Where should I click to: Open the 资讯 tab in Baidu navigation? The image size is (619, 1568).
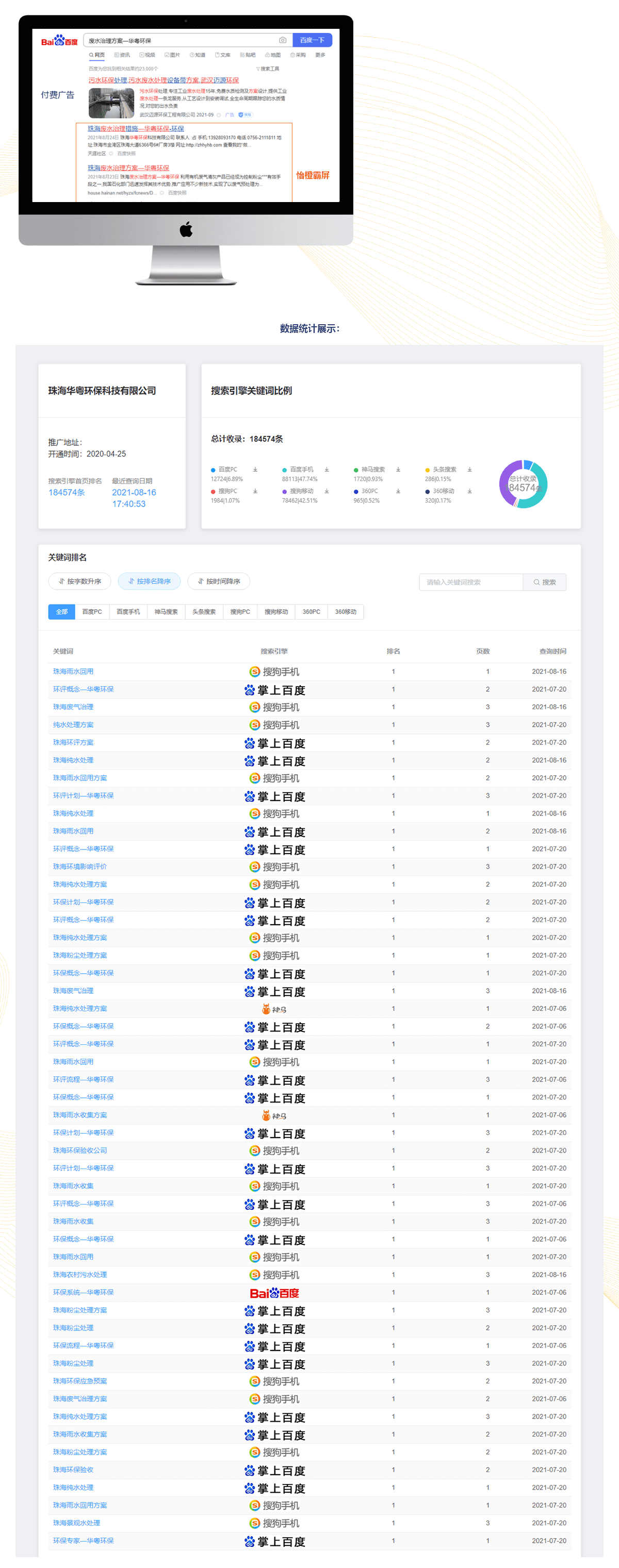[x=122, y=55]
